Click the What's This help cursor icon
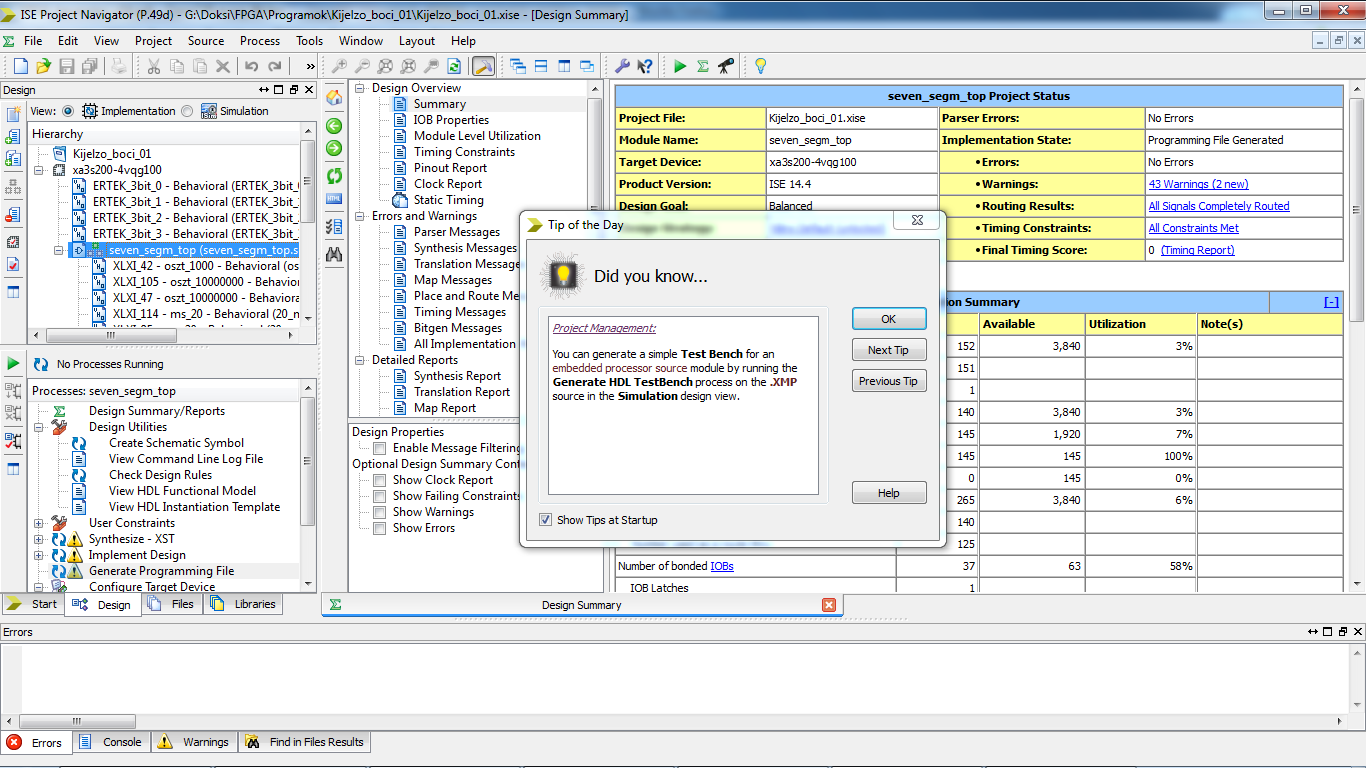1366x768 pixels. (x=645, y=66)
